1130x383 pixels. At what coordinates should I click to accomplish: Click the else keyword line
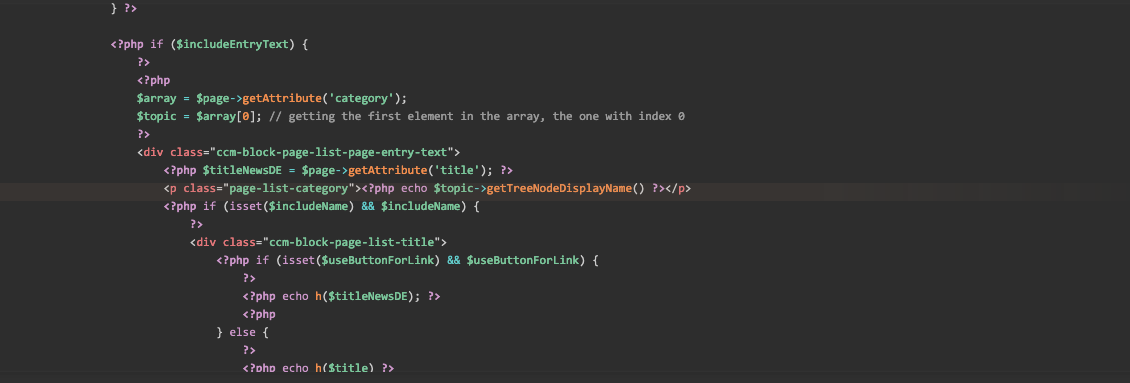(x=242, y=333)
